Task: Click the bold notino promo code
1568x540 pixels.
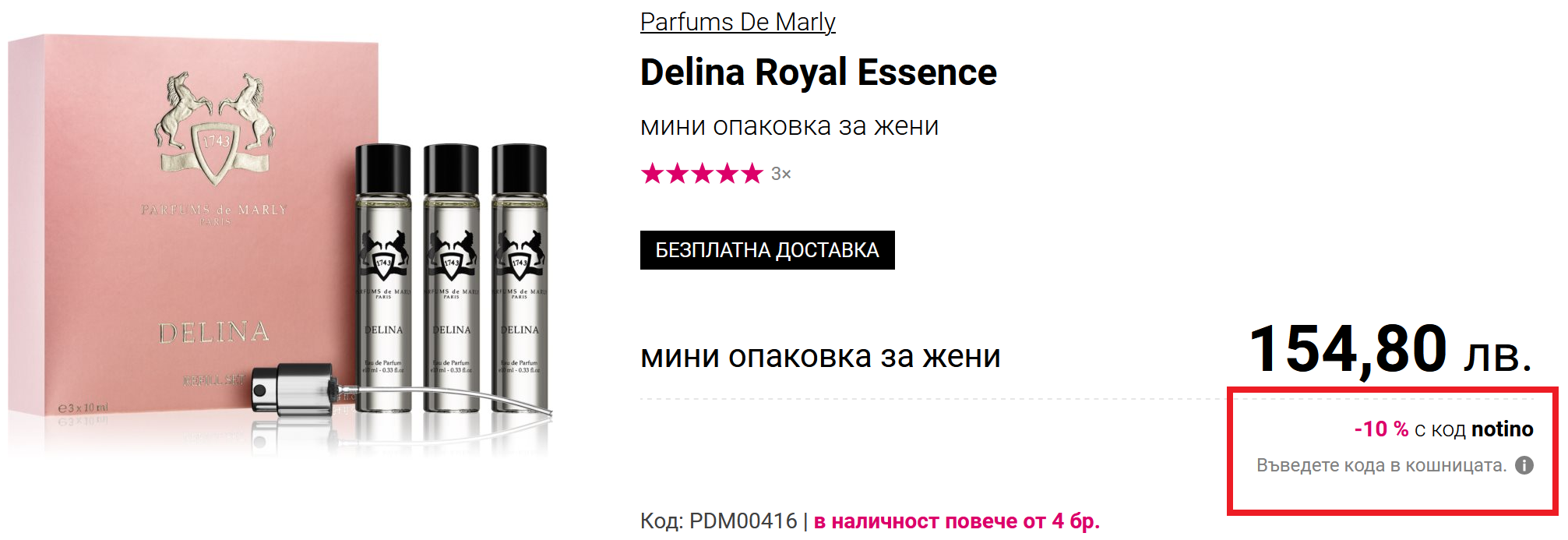Action: pyautogui.click(x=1503, y=429)
